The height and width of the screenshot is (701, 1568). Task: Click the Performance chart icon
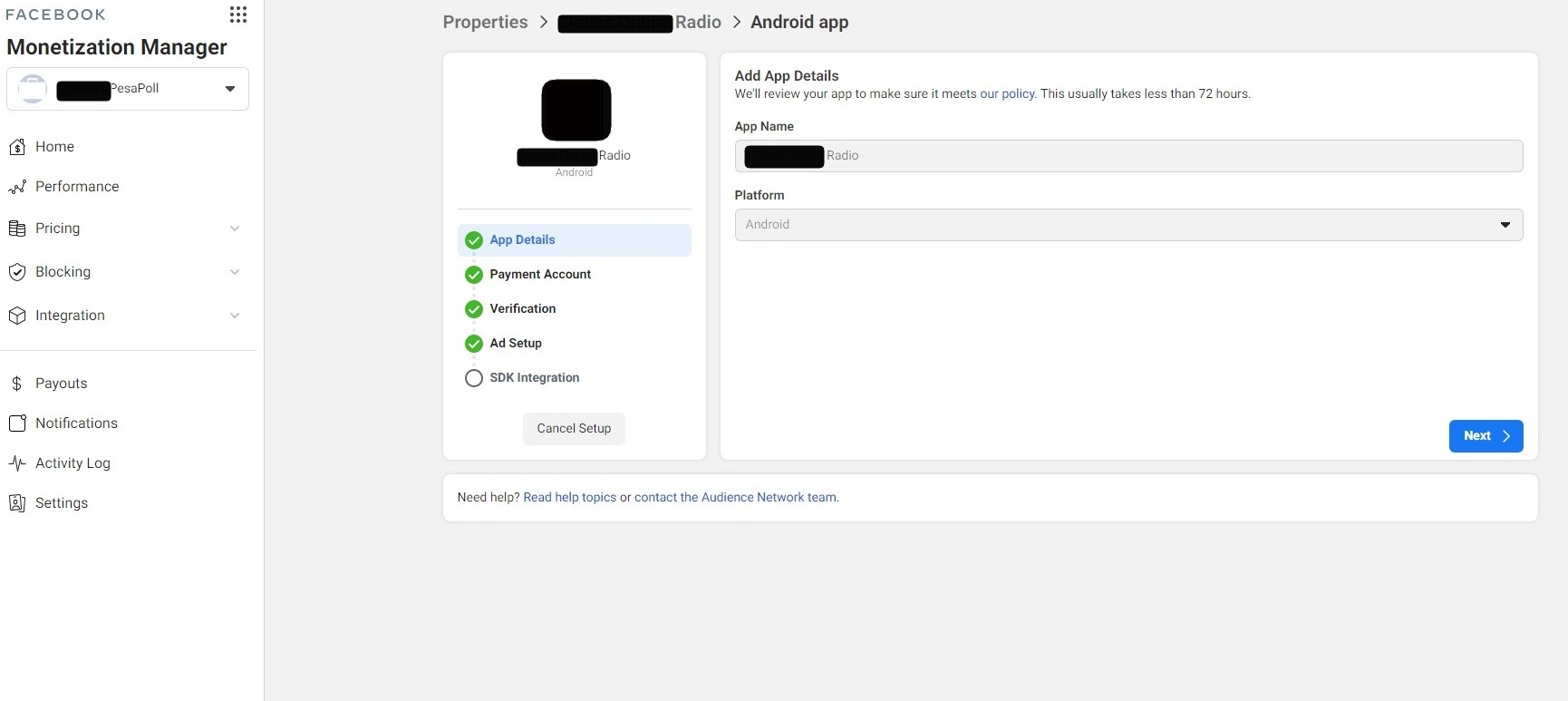pos(16,187)
